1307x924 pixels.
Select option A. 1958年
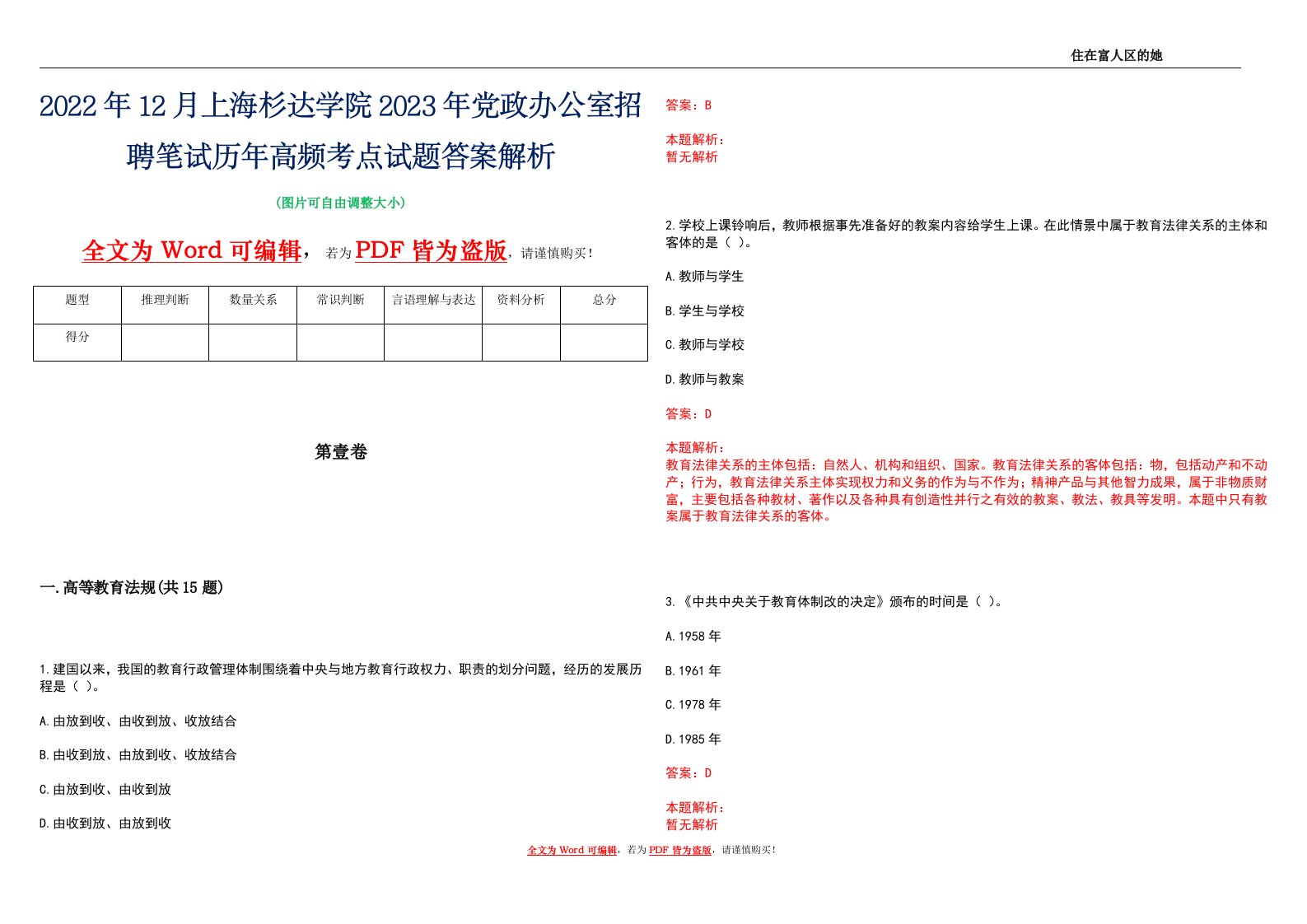(693, 637)
